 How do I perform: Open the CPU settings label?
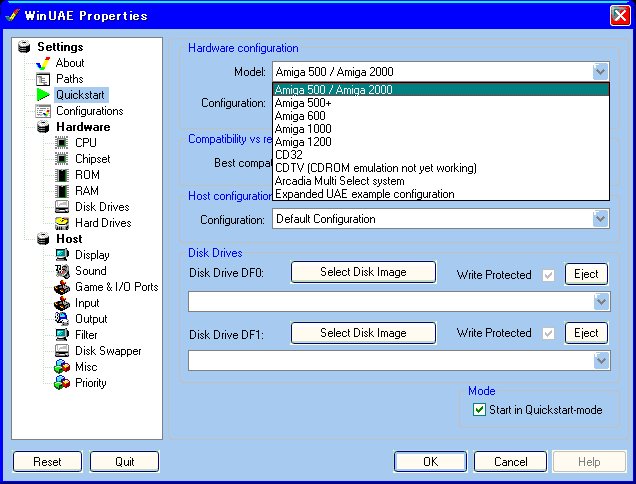[86, 143]
